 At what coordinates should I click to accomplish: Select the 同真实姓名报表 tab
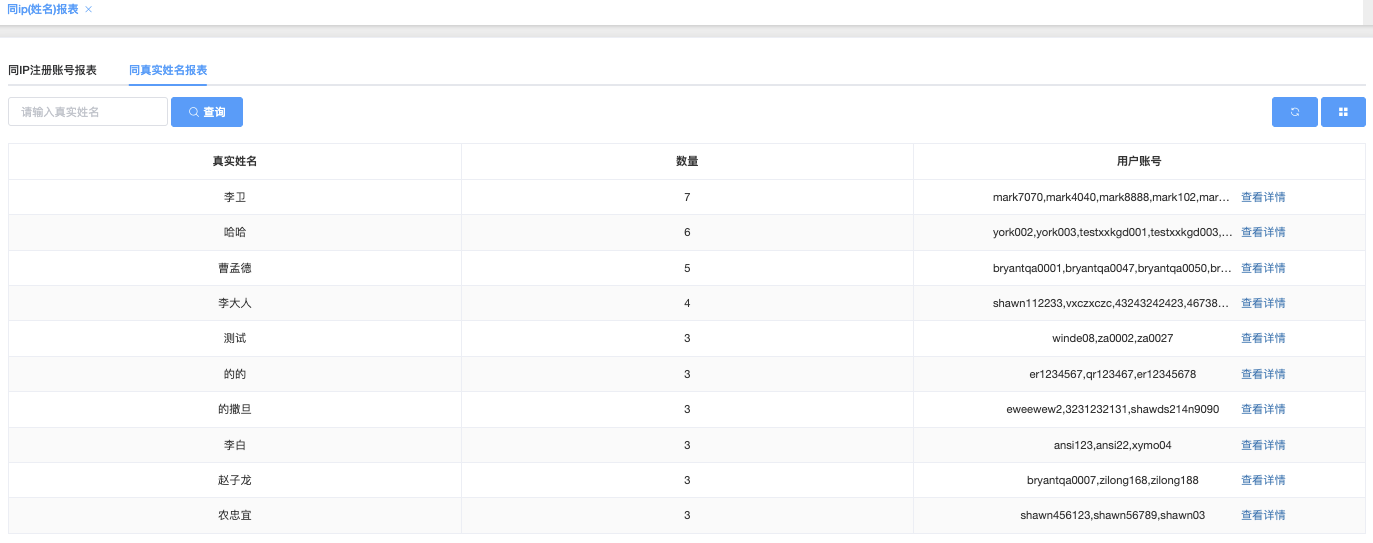(168, 70)
